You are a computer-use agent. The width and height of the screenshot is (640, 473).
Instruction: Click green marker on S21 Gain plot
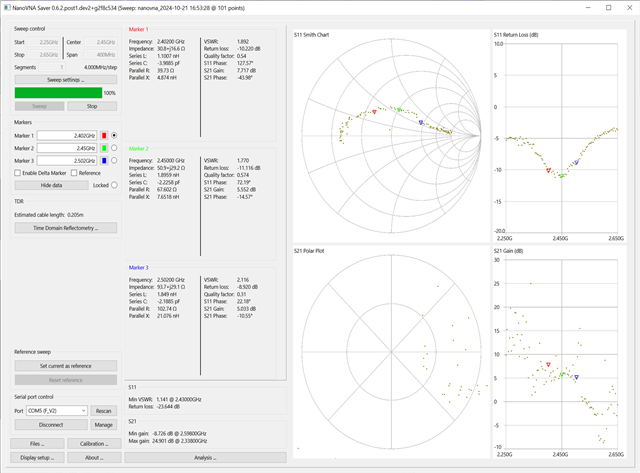[x=562, y=374]
